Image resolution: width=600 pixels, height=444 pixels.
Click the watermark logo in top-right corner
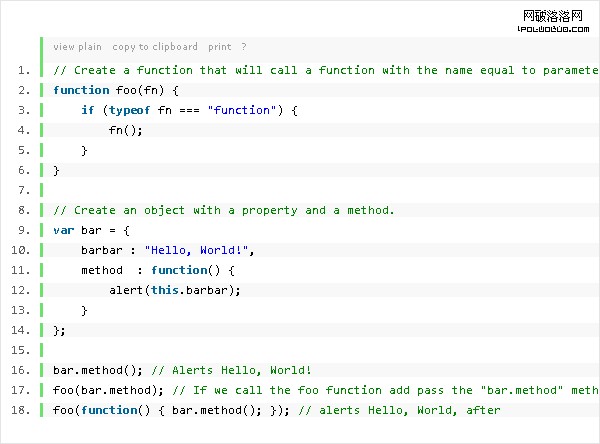[x=558, y=20]
